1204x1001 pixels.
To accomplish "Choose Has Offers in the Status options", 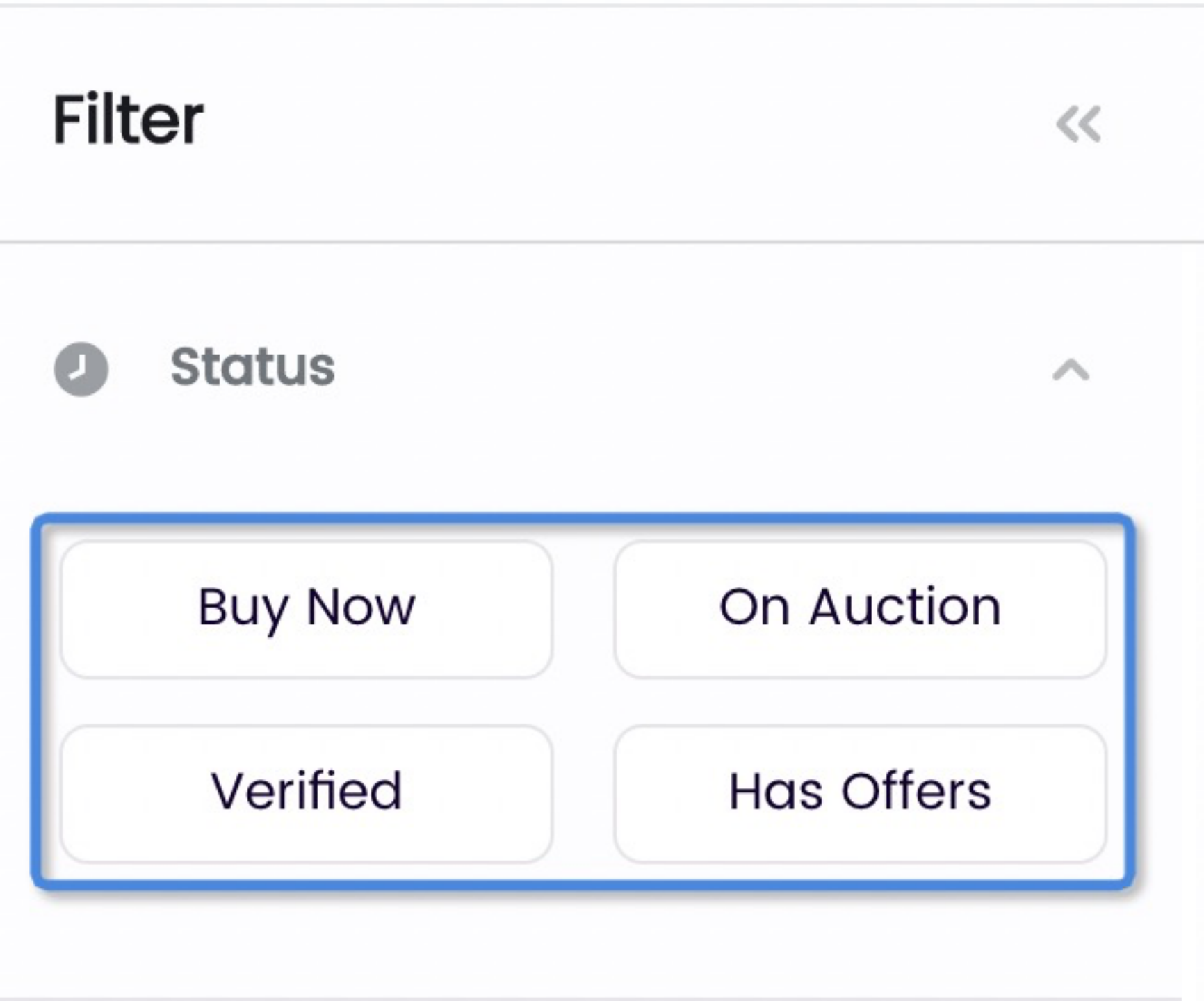I will coord(860,794).
